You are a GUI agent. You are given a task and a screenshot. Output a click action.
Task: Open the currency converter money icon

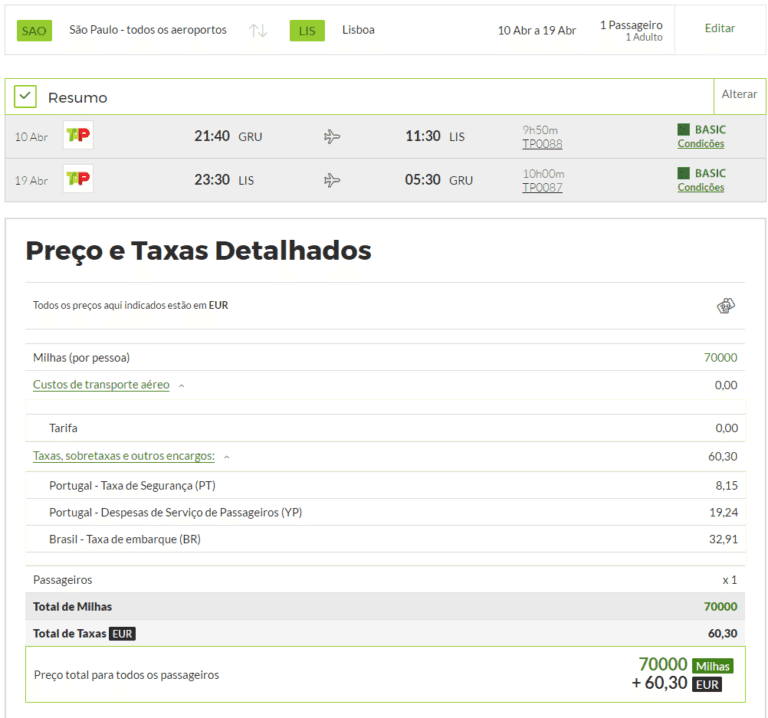(726, 305)
